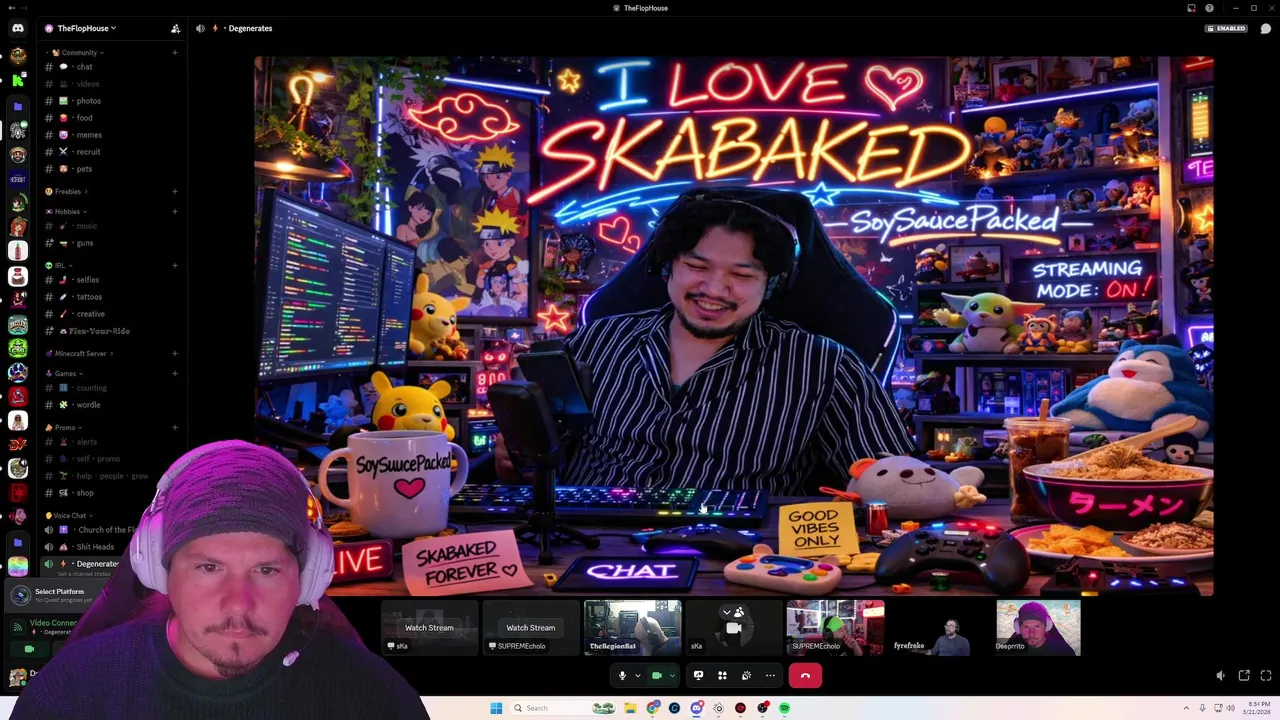Collapse the Community category
Screen dimensions: 1280x720
point(79,52)
